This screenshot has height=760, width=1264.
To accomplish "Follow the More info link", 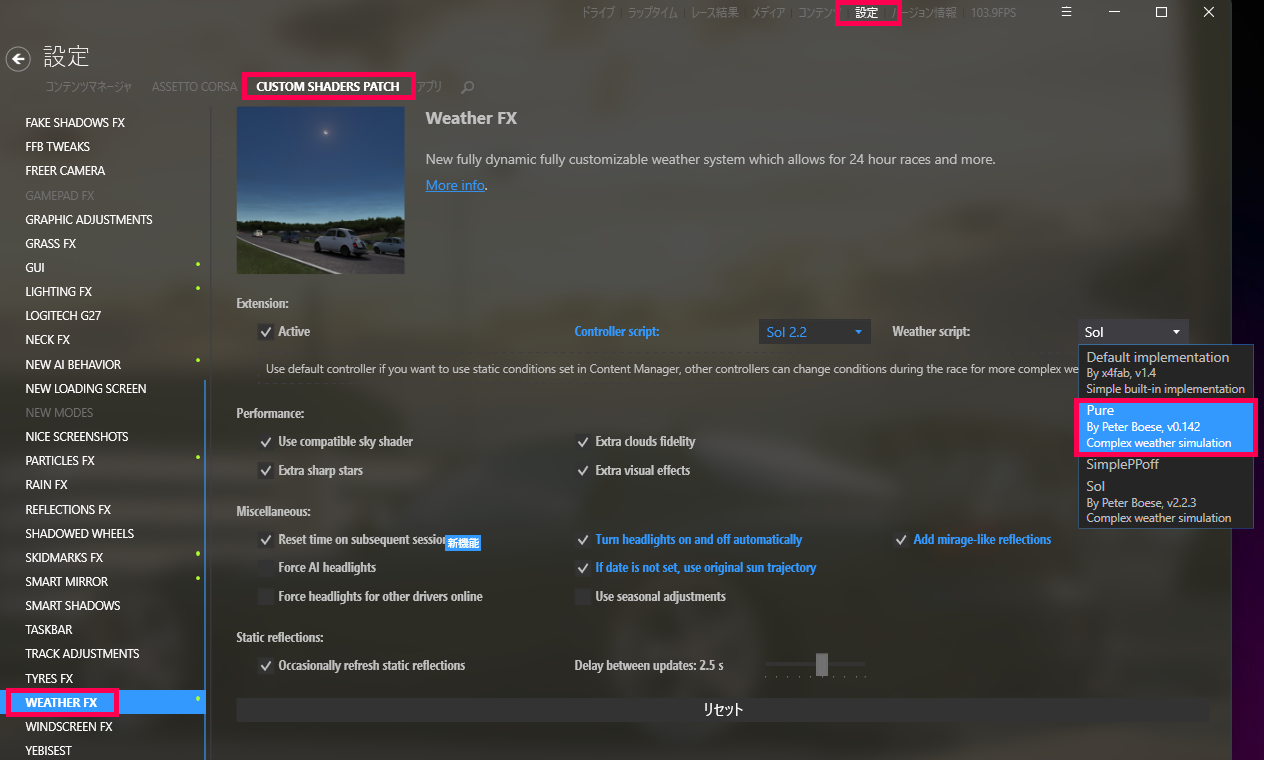I will (x=455, y=185).
